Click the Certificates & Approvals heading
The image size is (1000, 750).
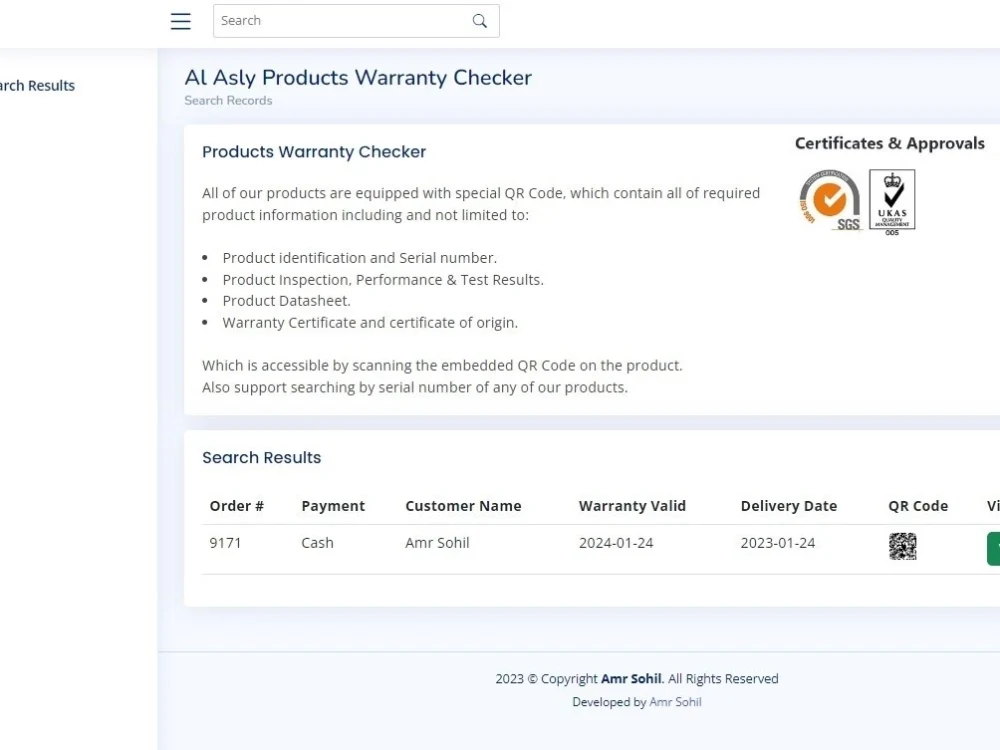(890, 143)
